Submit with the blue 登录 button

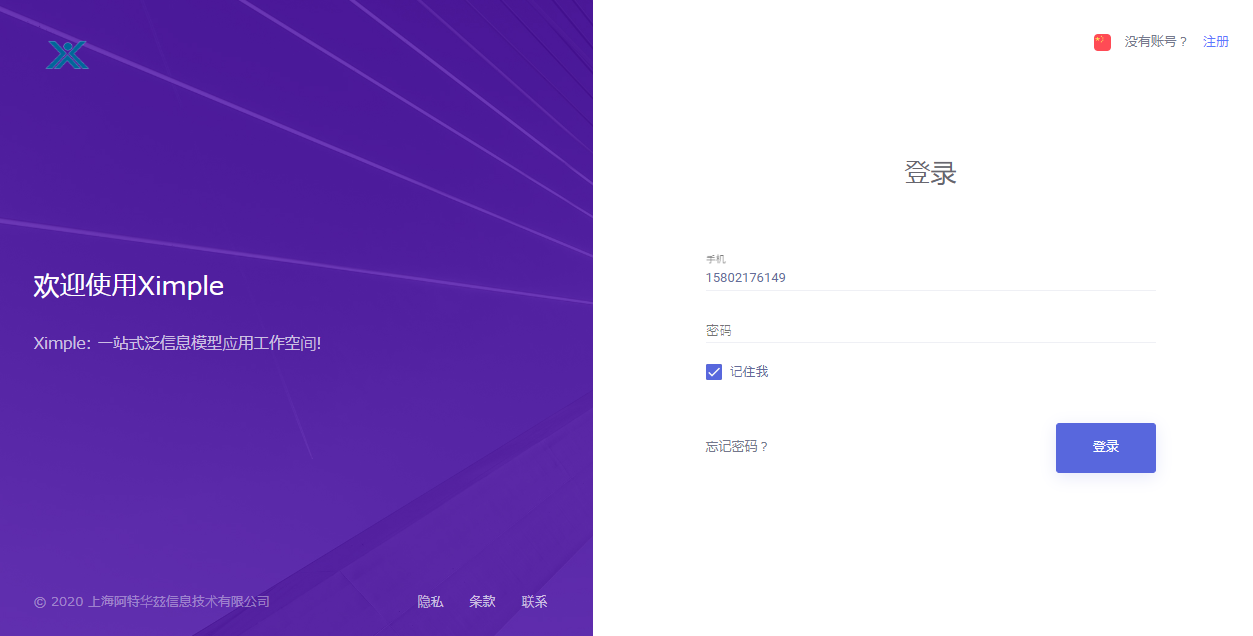coord(1105,447)
